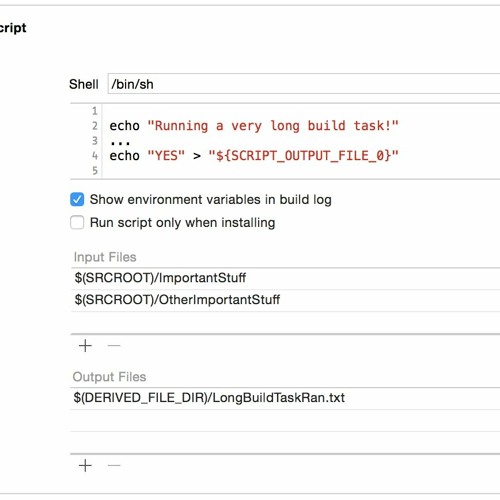Select the $(SRCROOT)/OtherImportantStuff input file row
The width and height of the screenshot is (500, 500).
285,300
